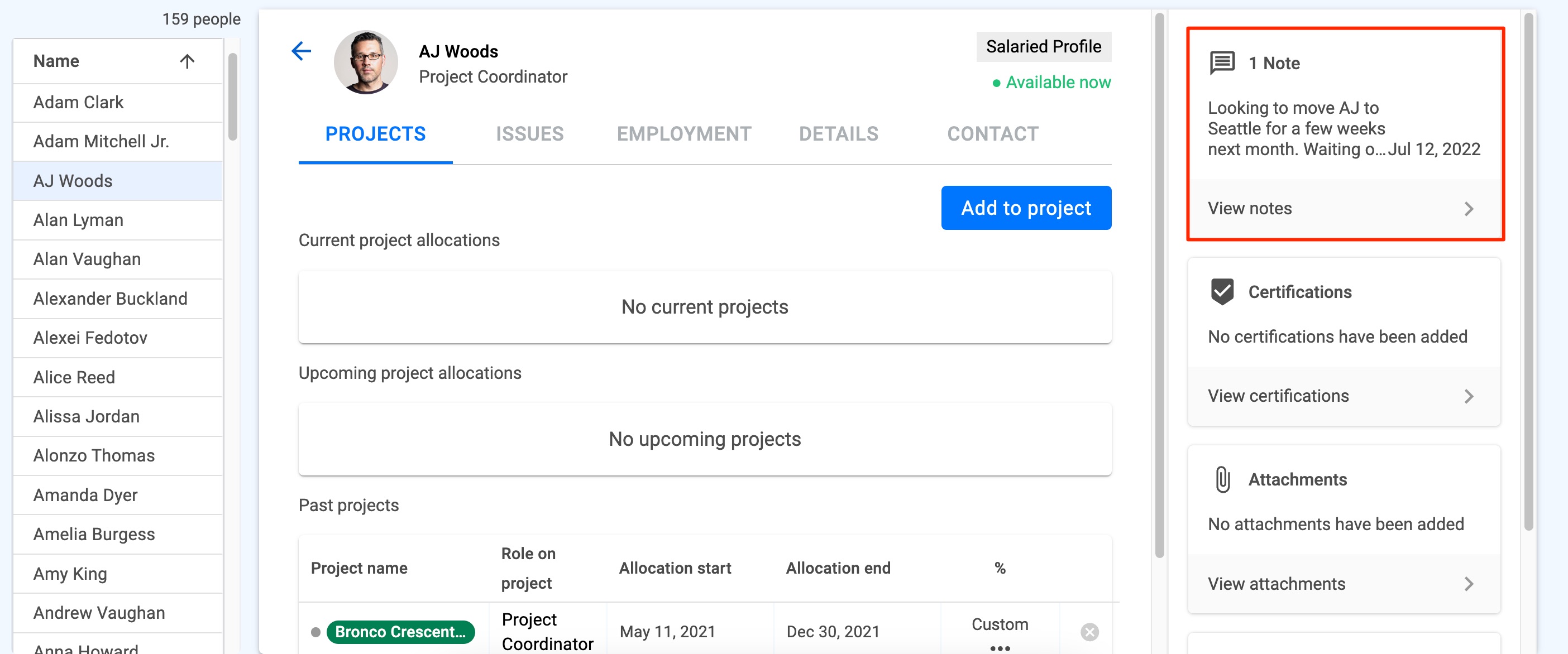
Task: Click the grey status dot beside Bronco Crescent
Action: (x=315, y=632)
